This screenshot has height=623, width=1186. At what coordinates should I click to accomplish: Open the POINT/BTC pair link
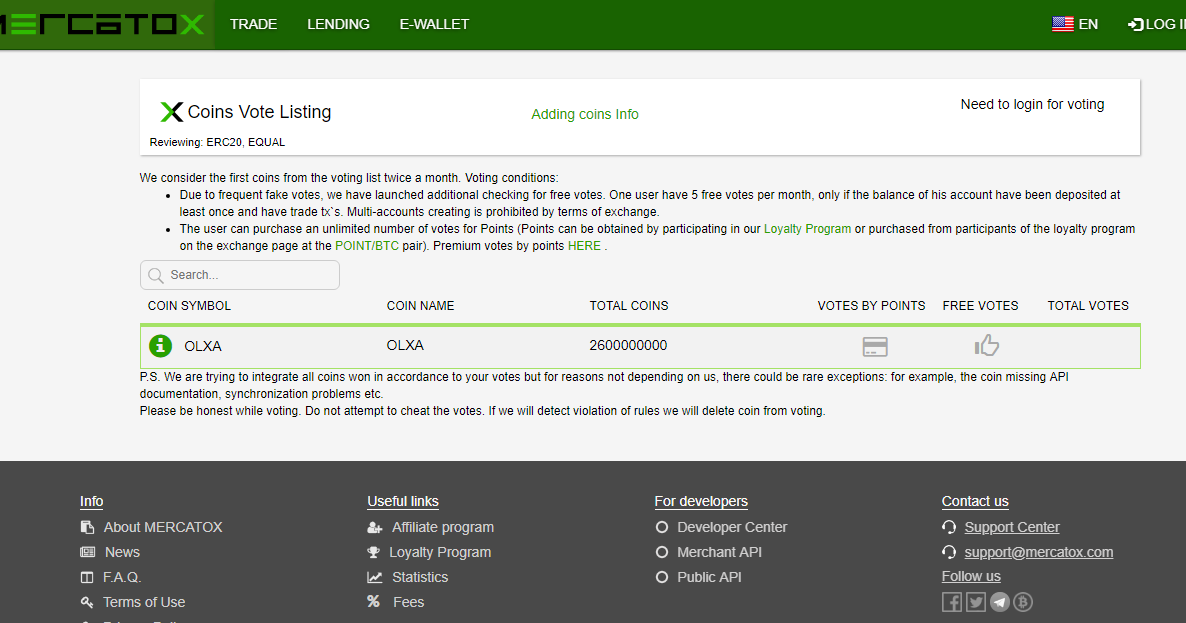click(x=367, y=246)
